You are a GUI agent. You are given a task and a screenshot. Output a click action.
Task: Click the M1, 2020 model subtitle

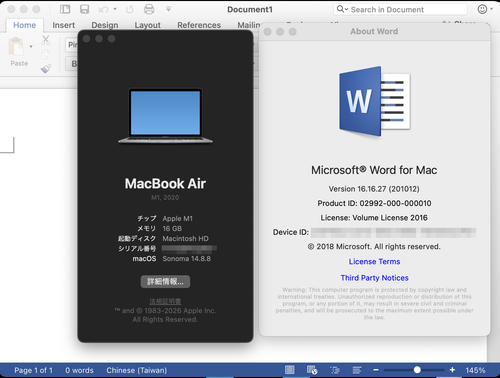165,198
